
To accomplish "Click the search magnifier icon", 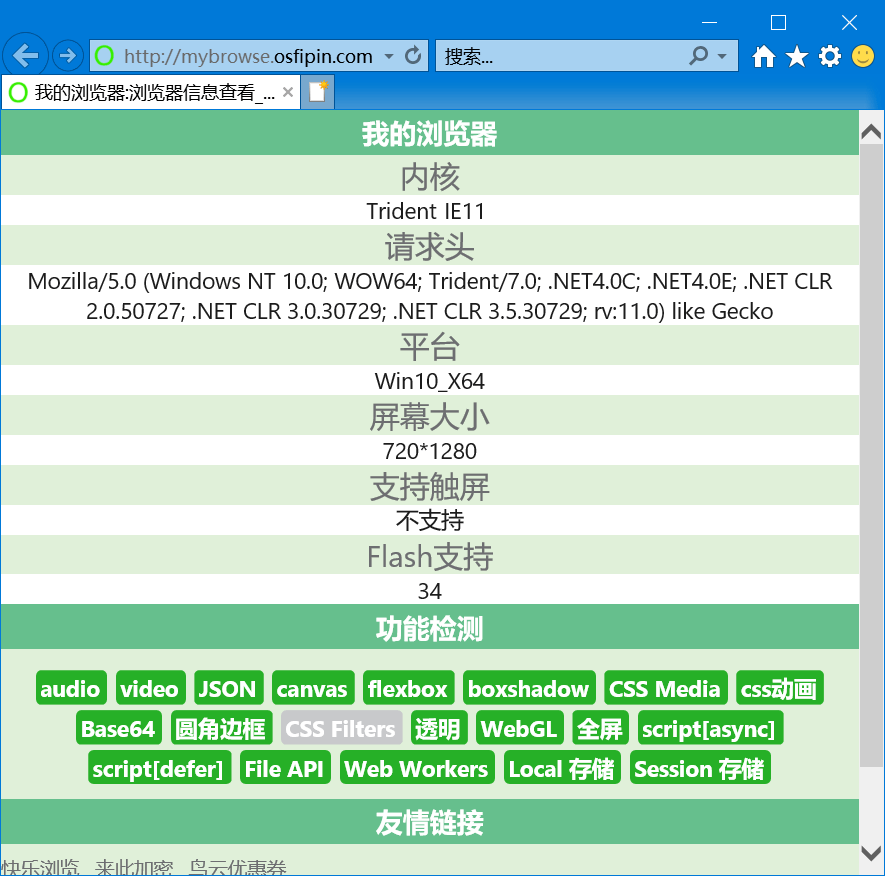I will tap(699, 56).
